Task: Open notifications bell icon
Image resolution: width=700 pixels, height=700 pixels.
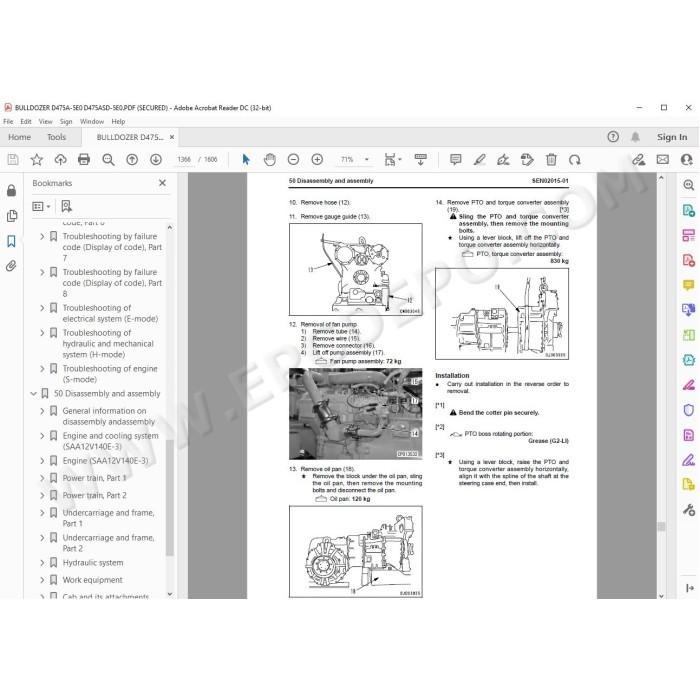Action: (635, 137)
